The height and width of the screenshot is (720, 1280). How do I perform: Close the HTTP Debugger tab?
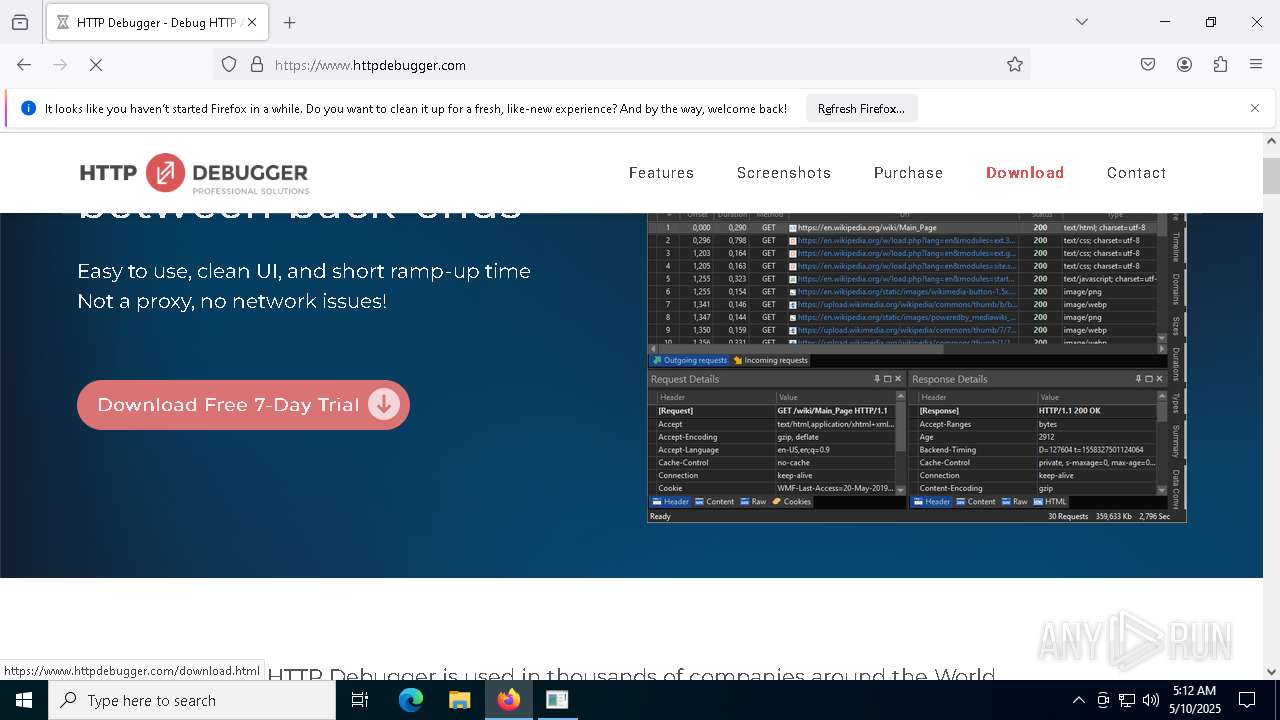(252, 22)
